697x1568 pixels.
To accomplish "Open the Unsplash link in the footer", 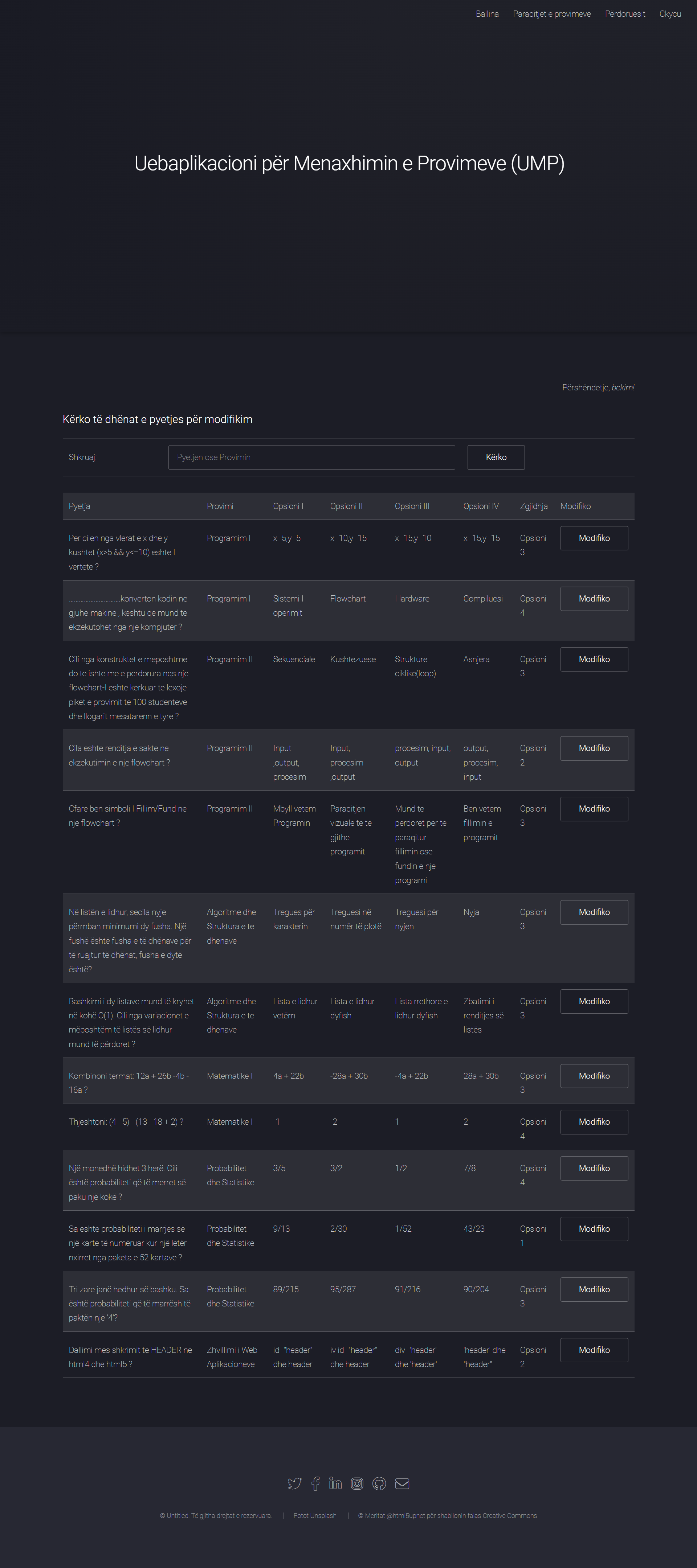I will coord(322,1515).
